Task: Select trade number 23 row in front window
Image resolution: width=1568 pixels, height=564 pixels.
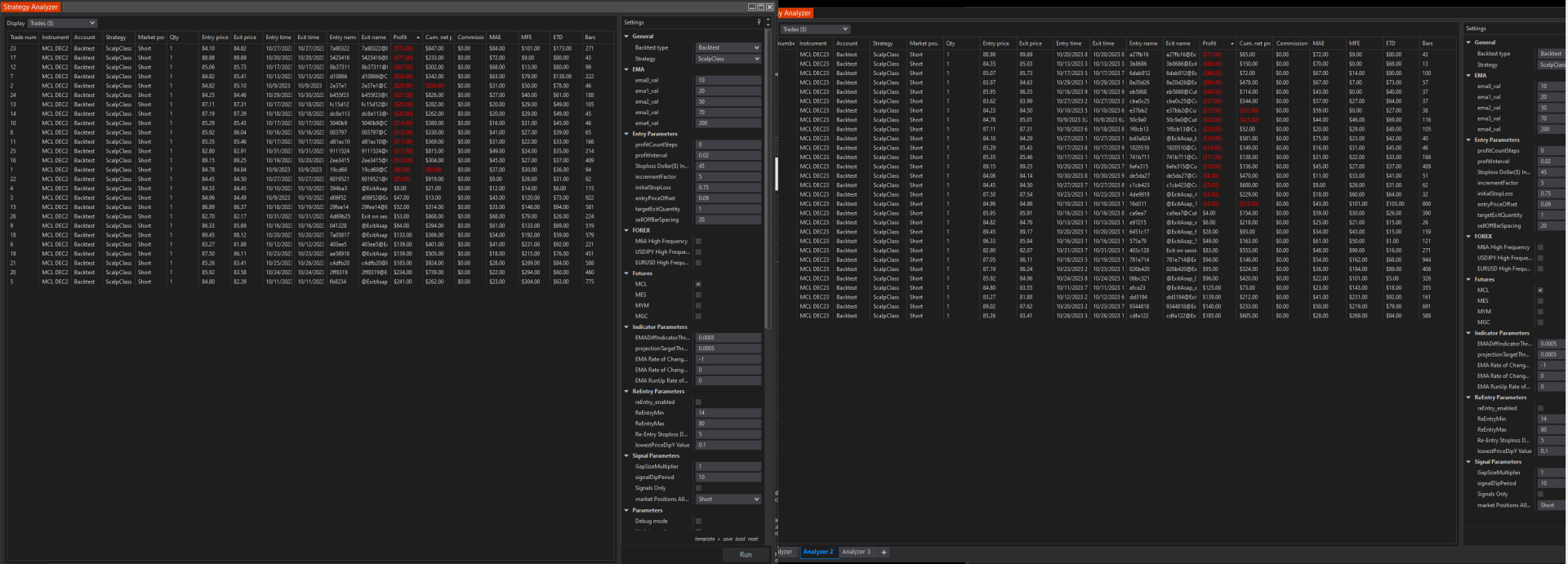Action: (310, 48)
